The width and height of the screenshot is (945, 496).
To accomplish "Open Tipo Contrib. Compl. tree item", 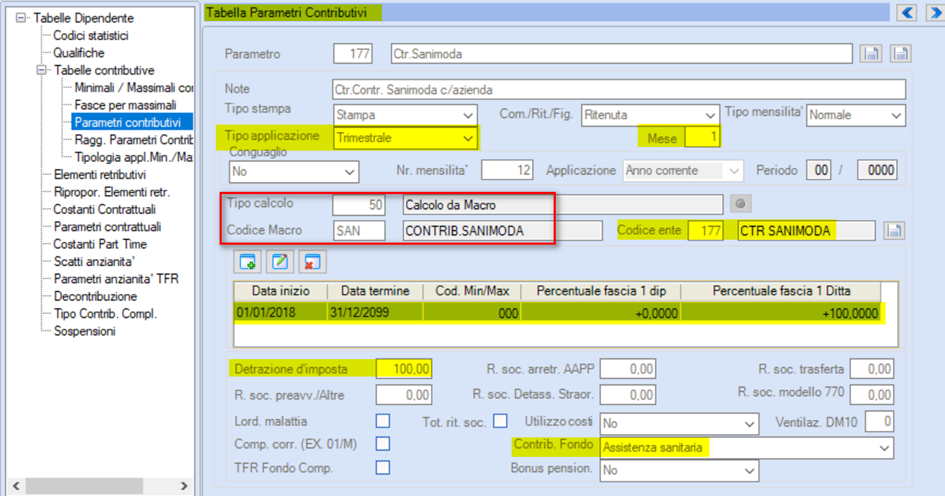I will 105,314.
